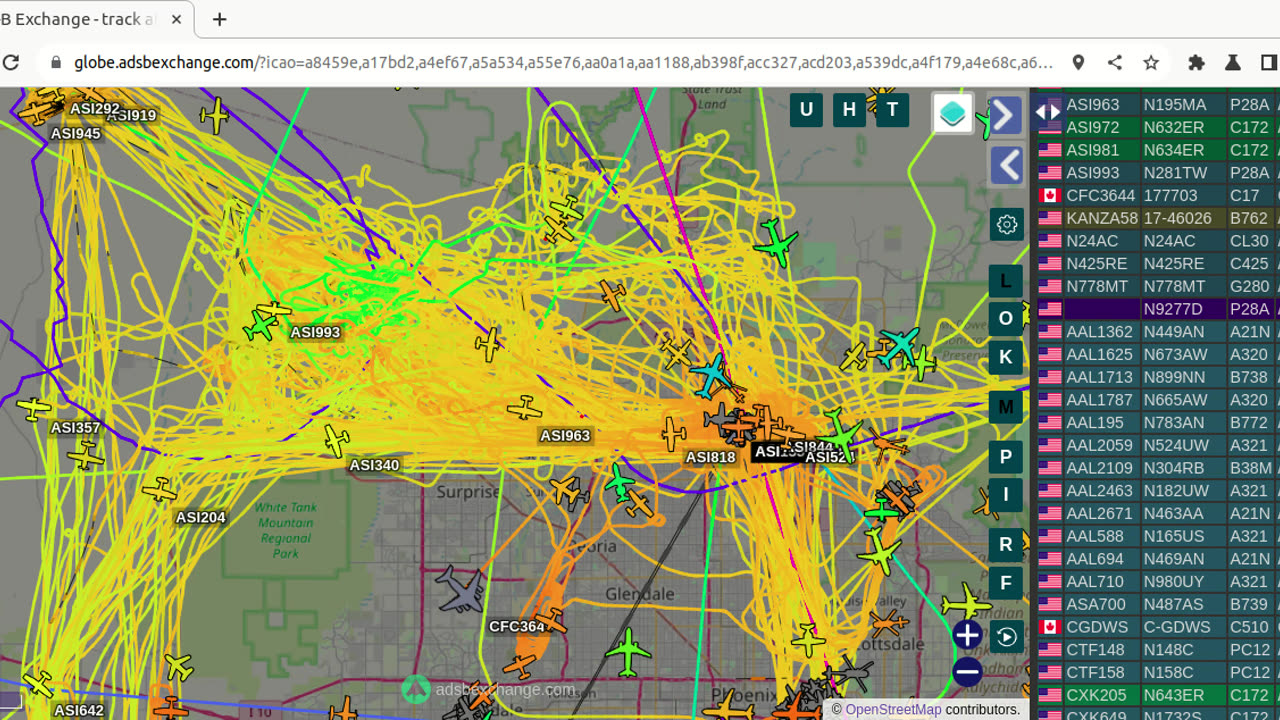Screen dimensions: 1280x720
Task: Select the green airplane icon near ASI993 label
Action: click(261, 325)
